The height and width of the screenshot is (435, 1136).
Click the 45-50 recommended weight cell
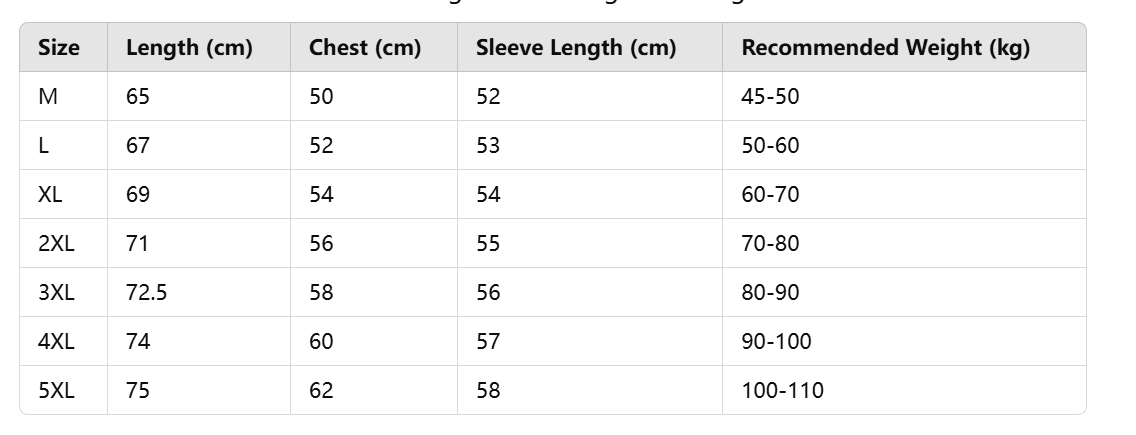tap(770, 97)
